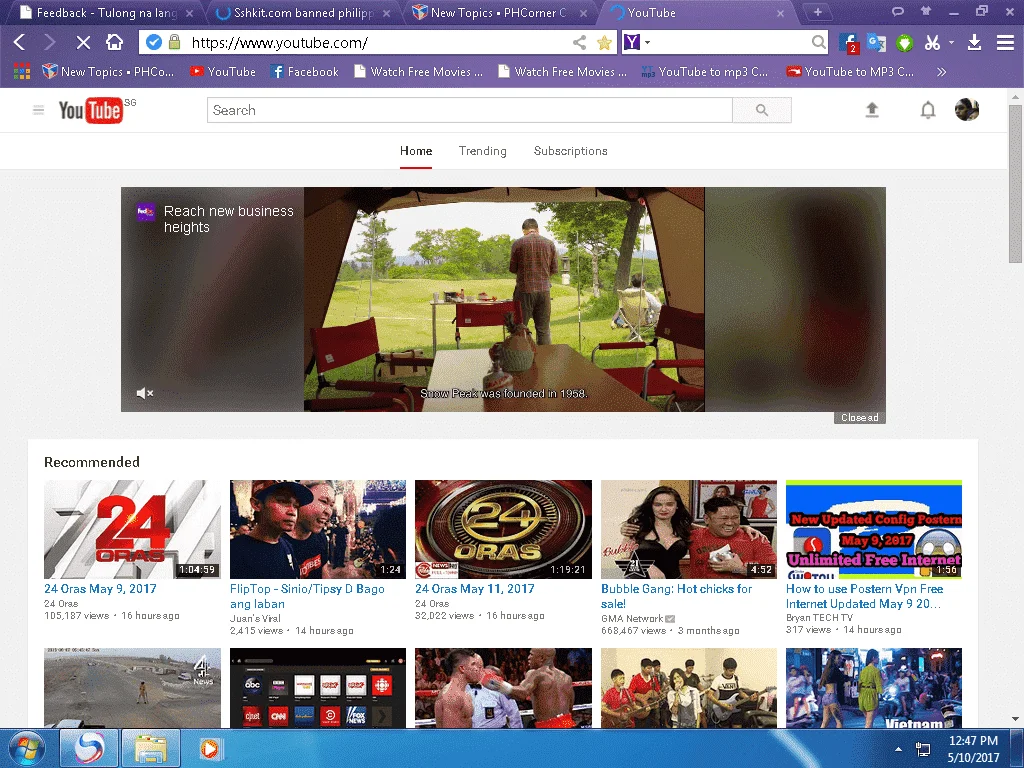
Task: Click Reach new business heights ad title
Action: pos(229,219)
